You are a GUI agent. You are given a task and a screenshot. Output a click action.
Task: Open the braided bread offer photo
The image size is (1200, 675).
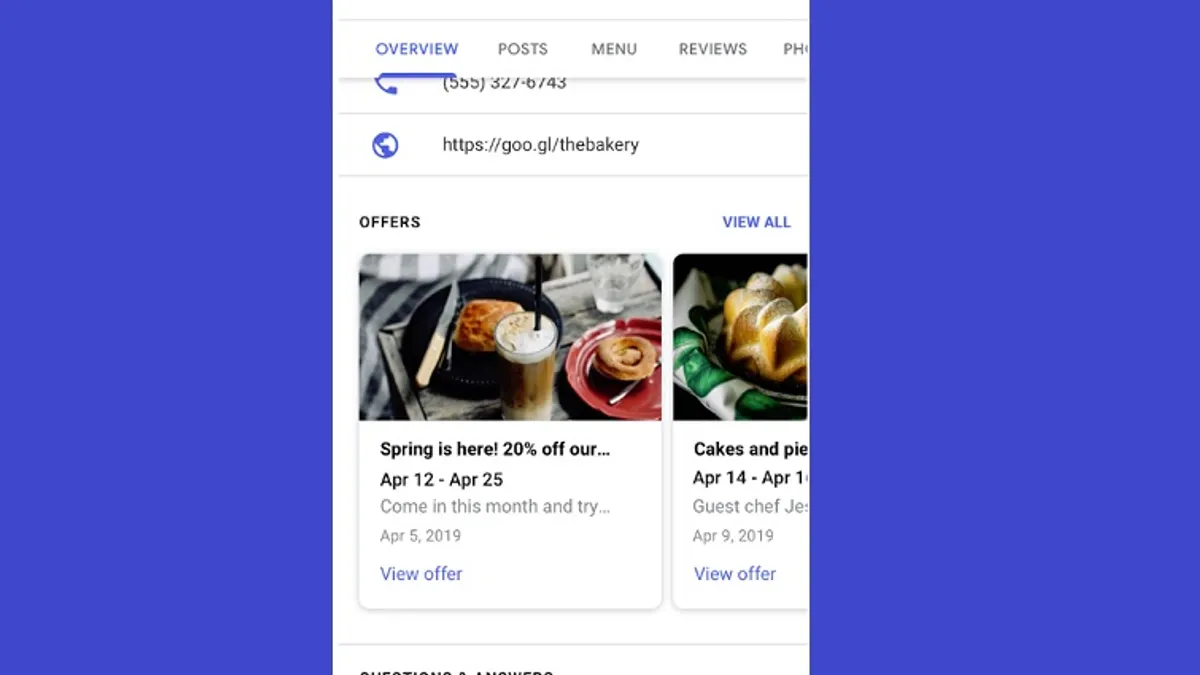pyautogui.click(x=740, y=337)
